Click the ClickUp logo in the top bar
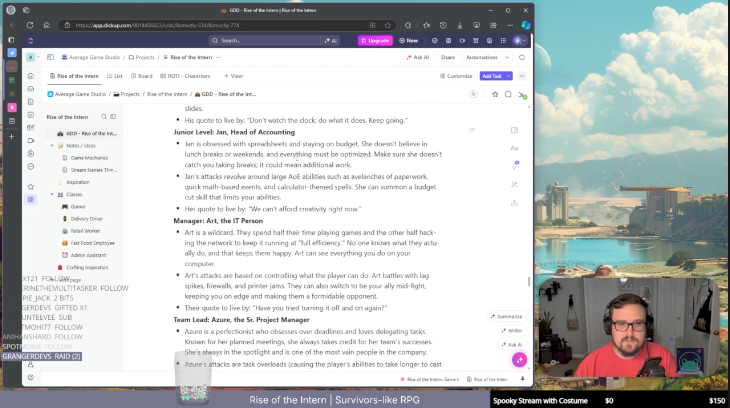730x408 pixels. [x=31, y=41]
